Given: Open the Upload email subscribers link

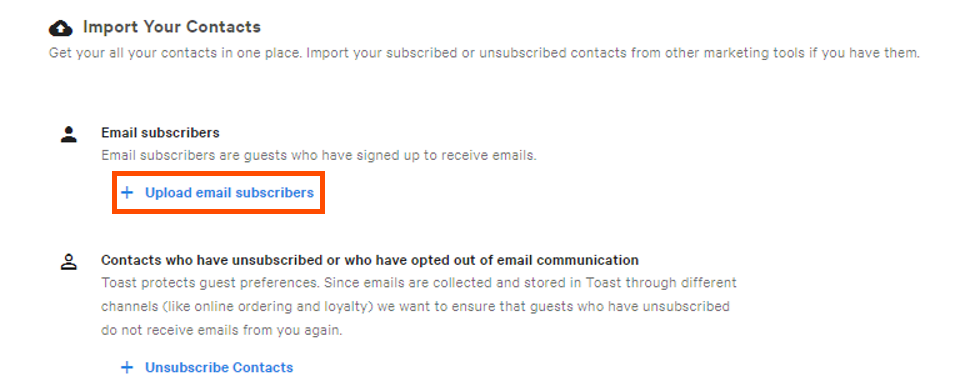Looking at the screenshot, I should pos(229,193).
